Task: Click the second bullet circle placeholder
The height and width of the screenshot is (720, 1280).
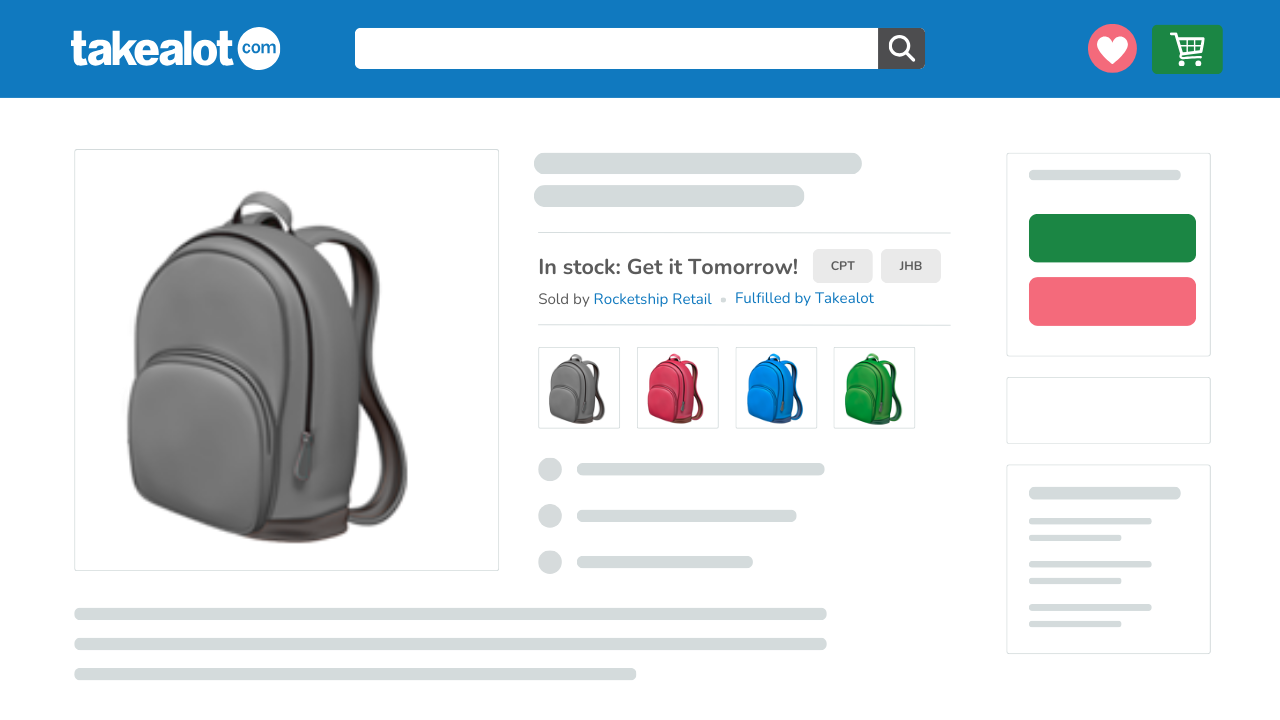Action: 550,516
